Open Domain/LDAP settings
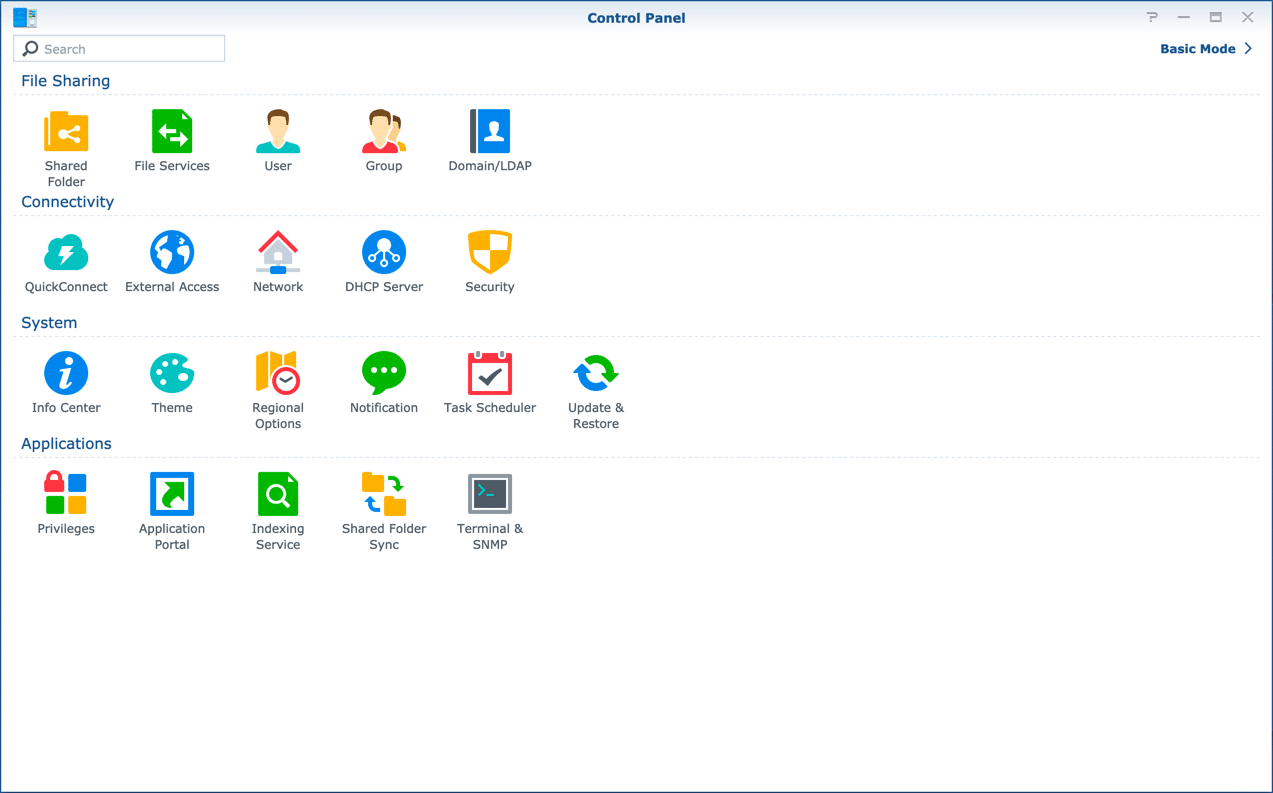The height and width of the screenshot is (793, 1273). coord(490,133)
